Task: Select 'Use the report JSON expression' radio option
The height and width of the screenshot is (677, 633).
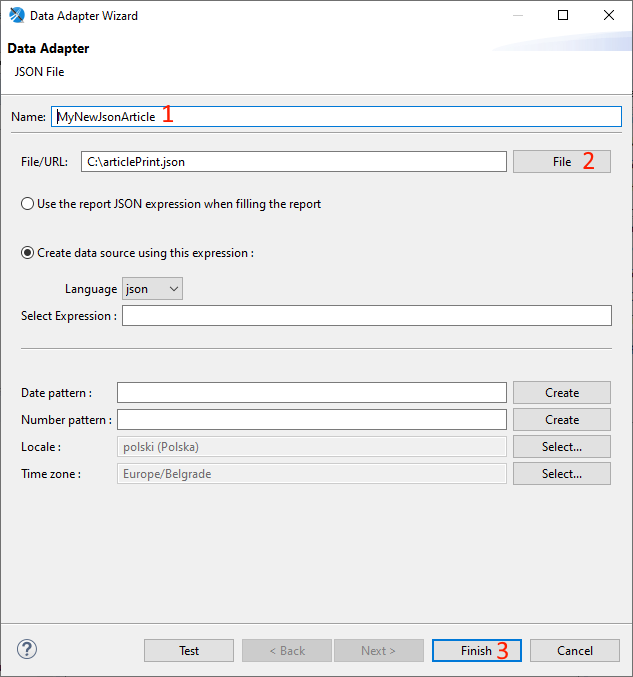Action: [28, 203]
